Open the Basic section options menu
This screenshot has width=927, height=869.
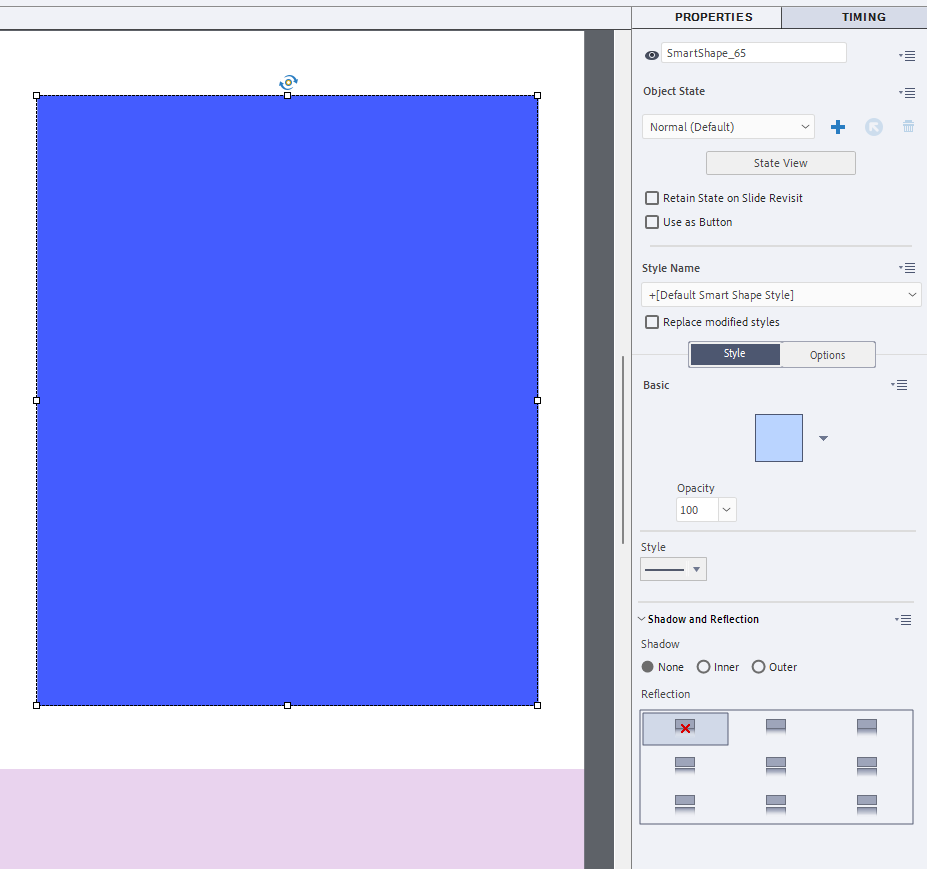898,385
